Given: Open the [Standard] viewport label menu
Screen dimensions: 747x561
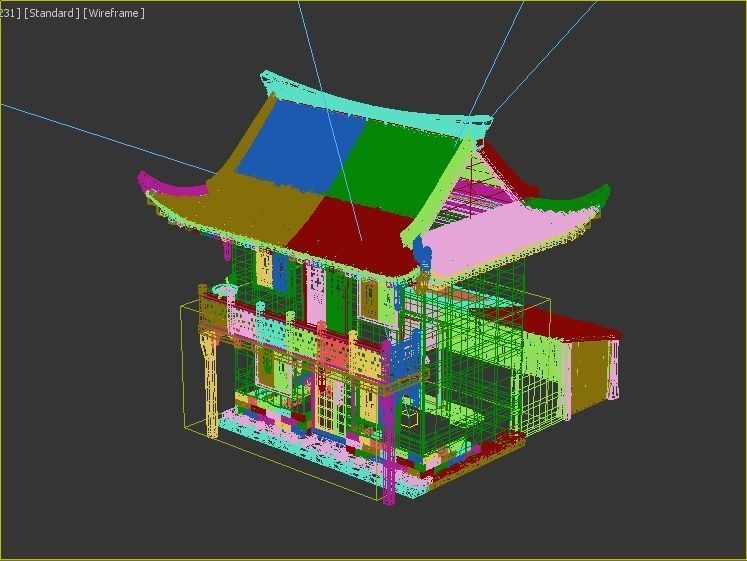Looking at the screenshot, I should coord(52,13).
